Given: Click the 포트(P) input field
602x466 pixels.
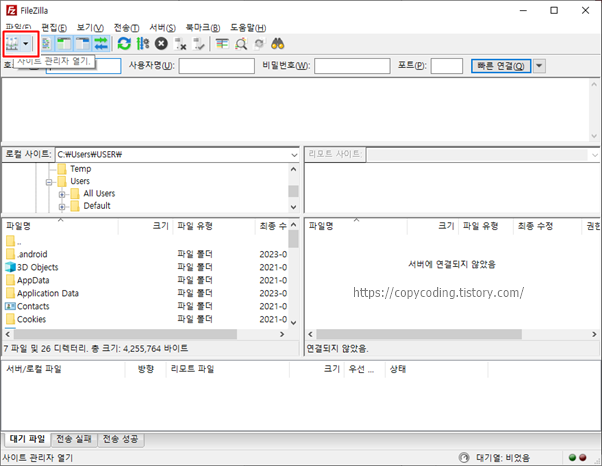Looking at the screenshot, I should pyautogui.click(x=447, y=66).
